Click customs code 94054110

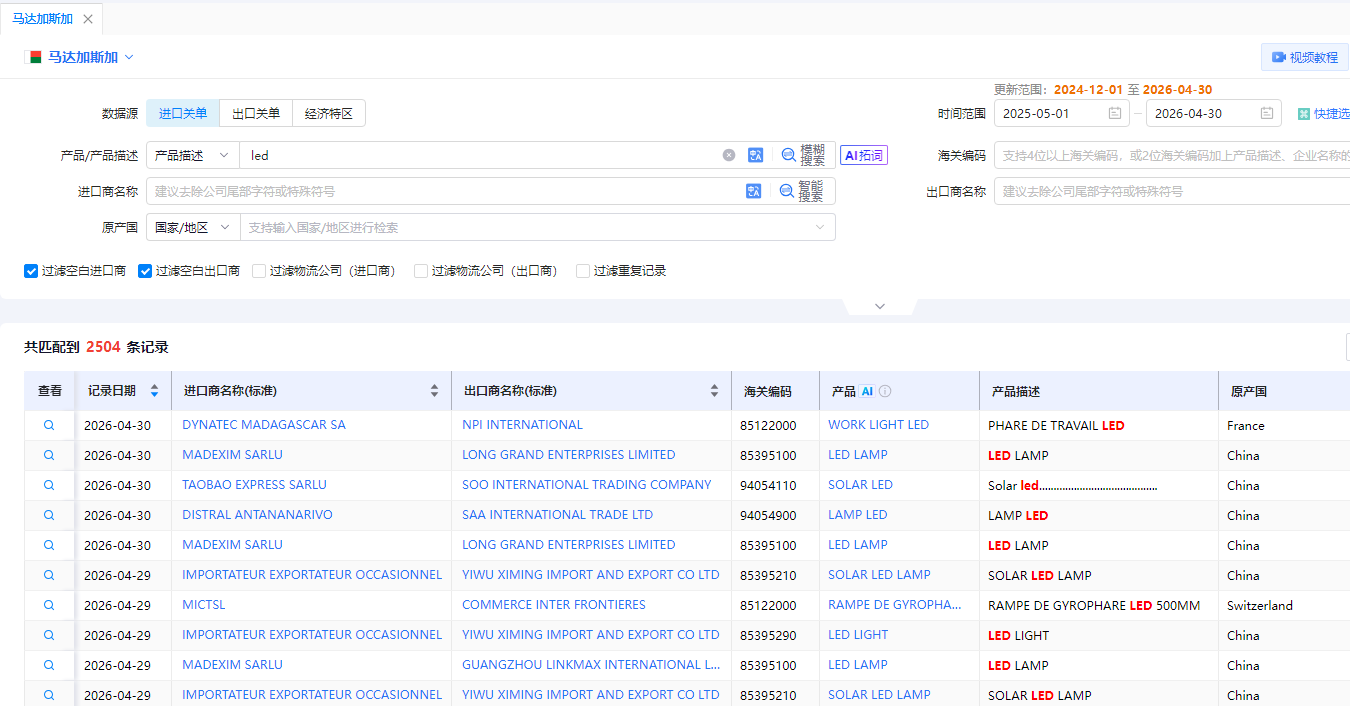(768, 485)
